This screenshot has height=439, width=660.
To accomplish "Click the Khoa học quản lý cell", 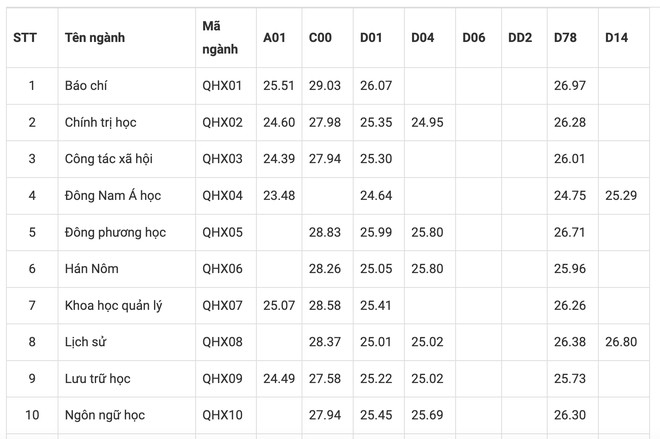I will (112, 305).
